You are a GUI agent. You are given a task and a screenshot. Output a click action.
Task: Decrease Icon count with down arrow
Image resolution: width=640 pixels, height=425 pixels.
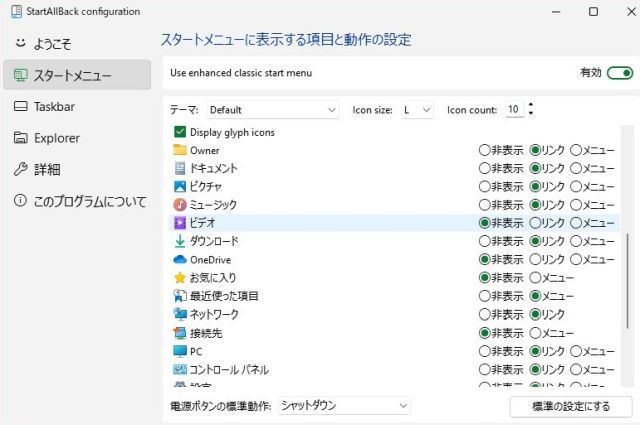pos(531,113)
